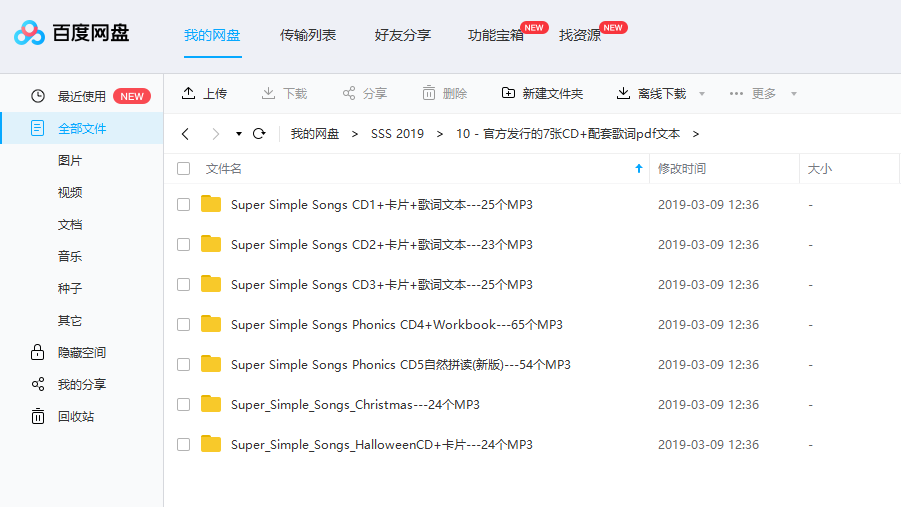
Task: Go back with the left arrow
Action: click(185, 134)
